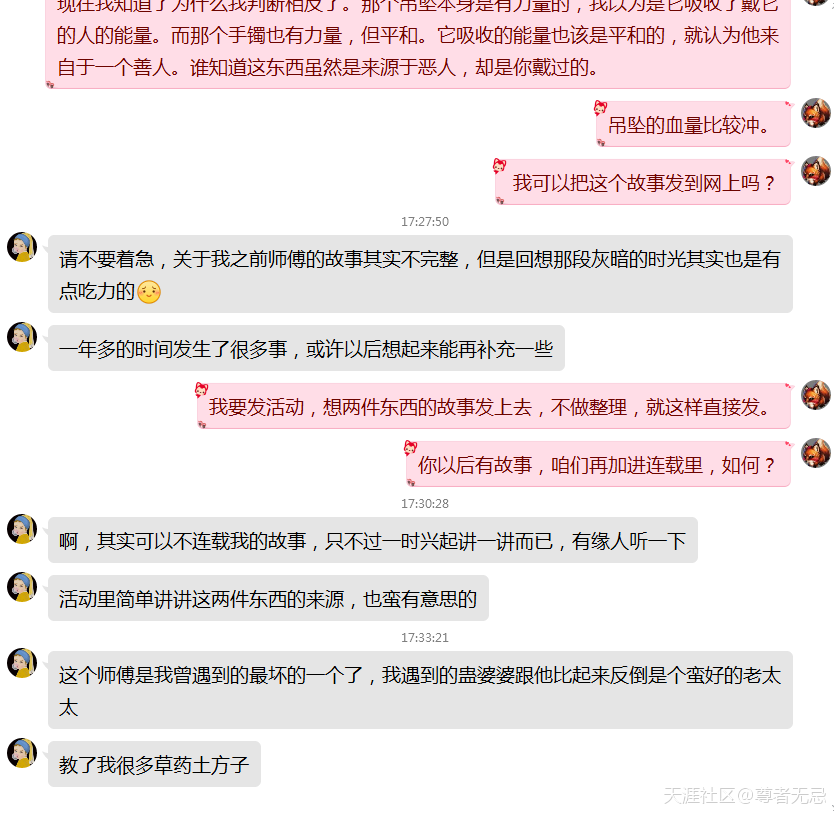
Task: Click the fox avatar beside '吊坠的血量比较冲'
Action: (816, 113)
